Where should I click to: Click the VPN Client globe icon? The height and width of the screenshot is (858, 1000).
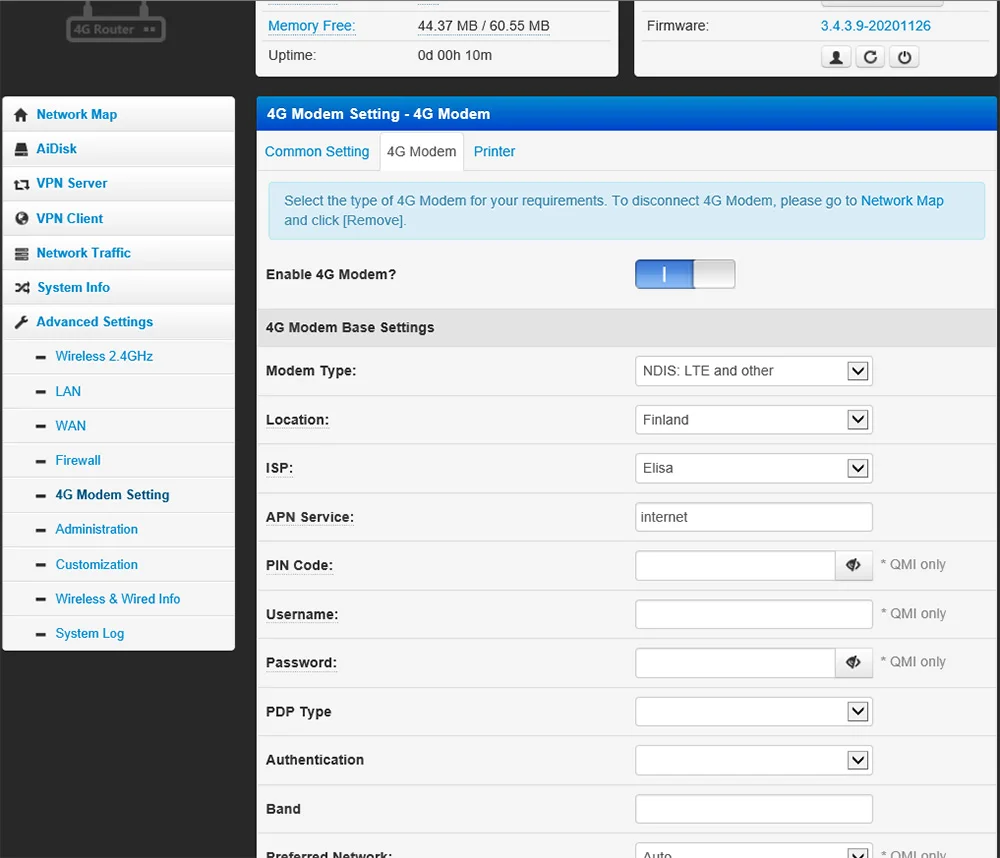click(22, 218)
